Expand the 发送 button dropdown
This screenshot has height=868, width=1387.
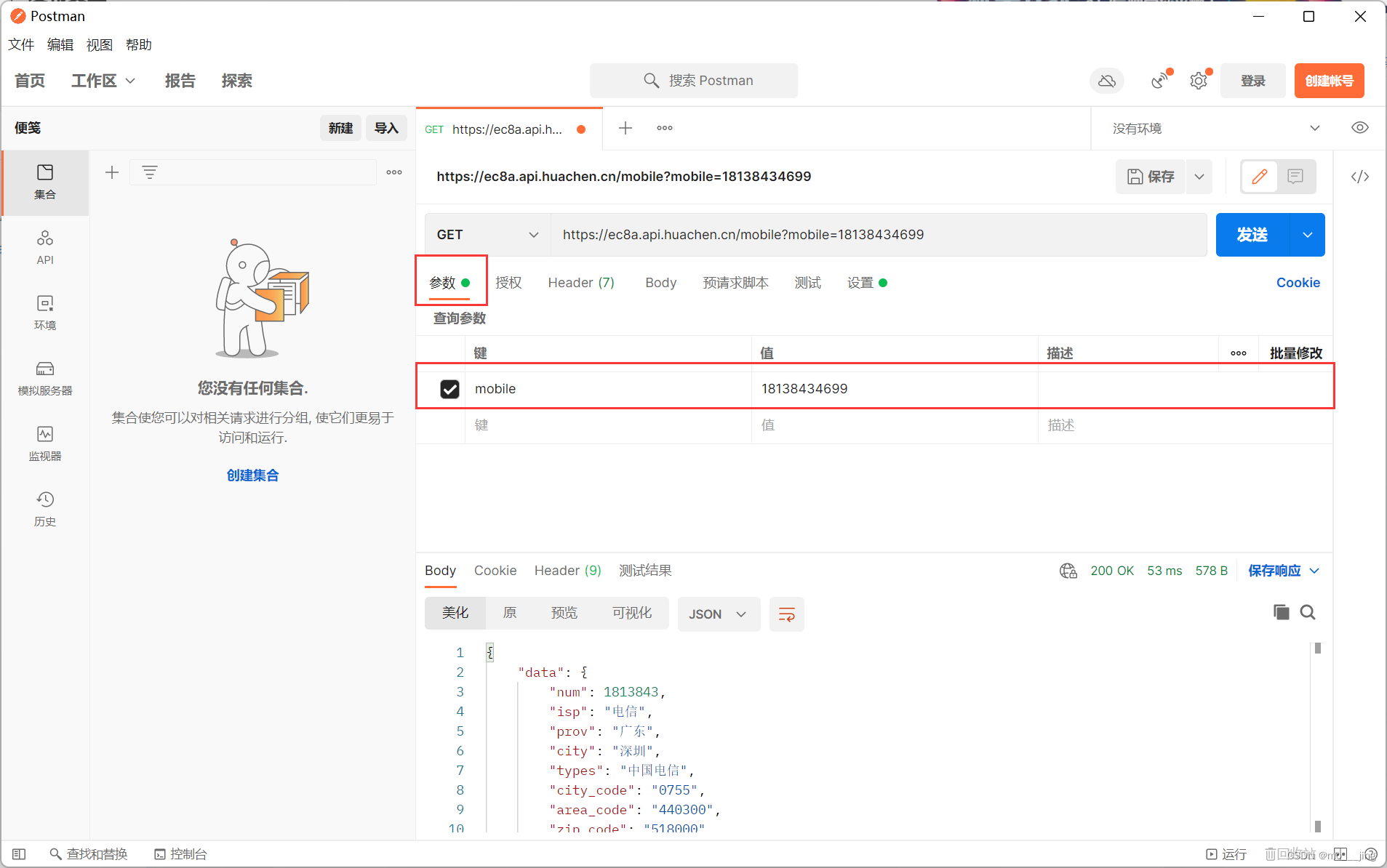tap(1307, 235)
